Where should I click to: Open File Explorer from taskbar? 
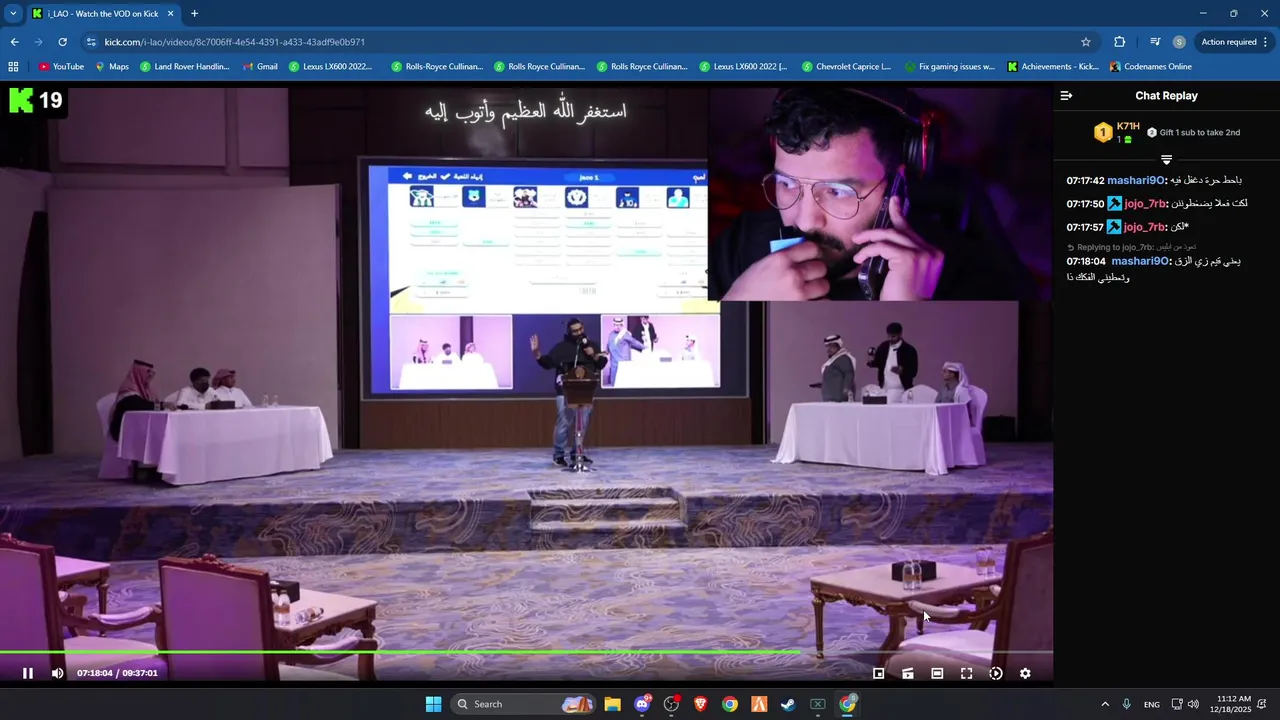click(x=612, y=704)
